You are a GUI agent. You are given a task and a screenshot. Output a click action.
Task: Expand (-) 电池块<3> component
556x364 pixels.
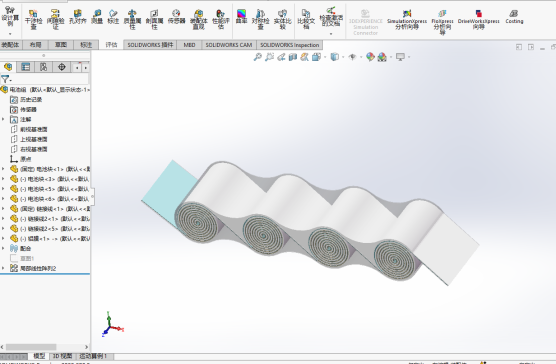click(3, 179)
